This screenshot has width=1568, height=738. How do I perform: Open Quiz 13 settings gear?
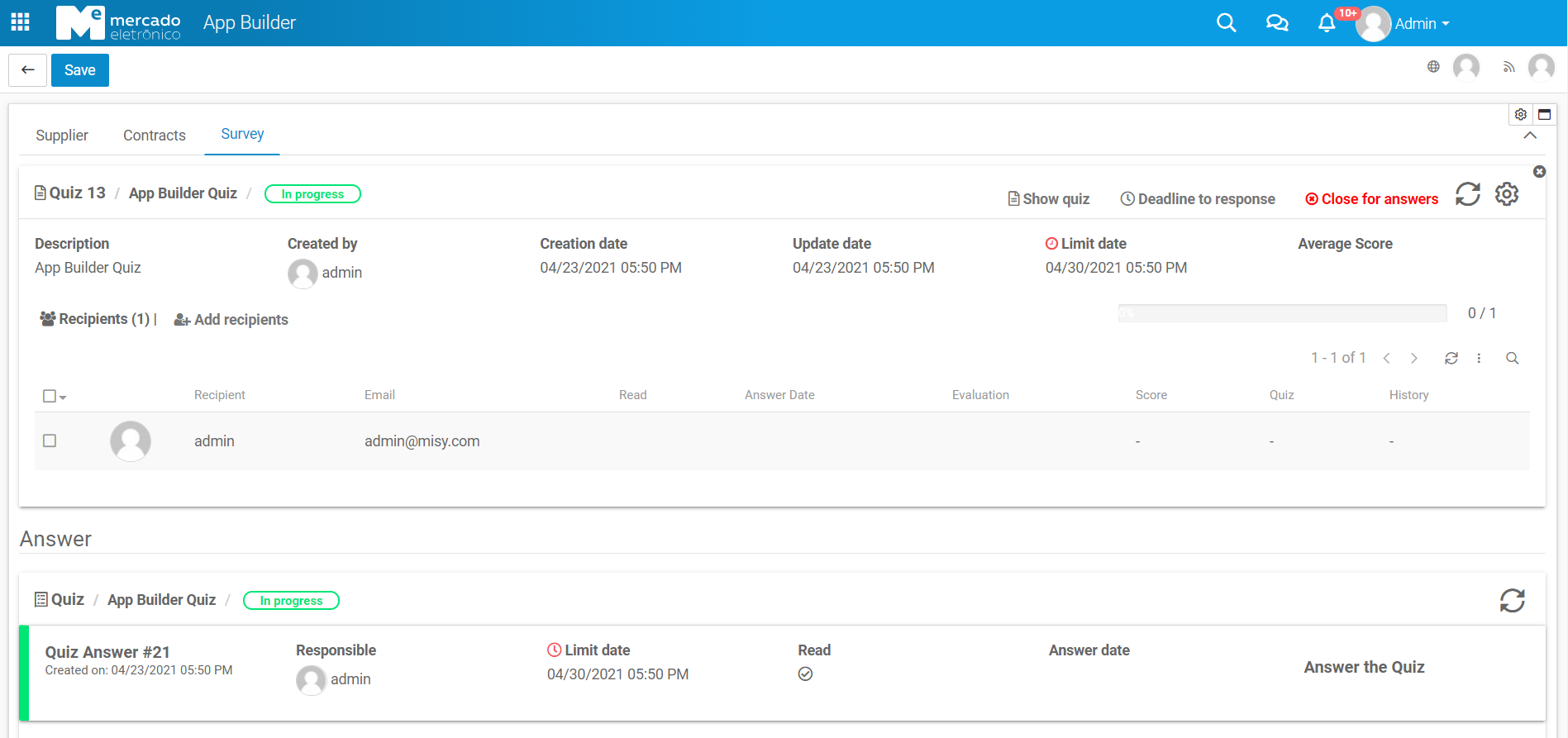[1506, 194]
